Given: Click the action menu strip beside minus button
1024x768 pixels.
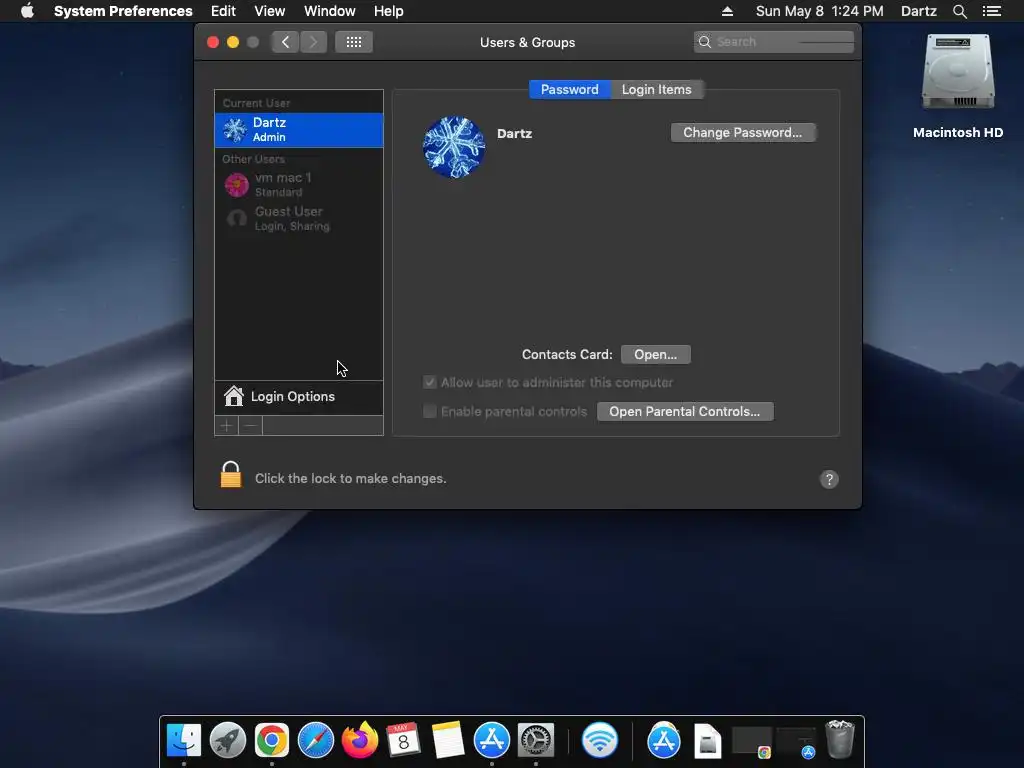Looking at the screenshot, I should click(x=323, y=426).
